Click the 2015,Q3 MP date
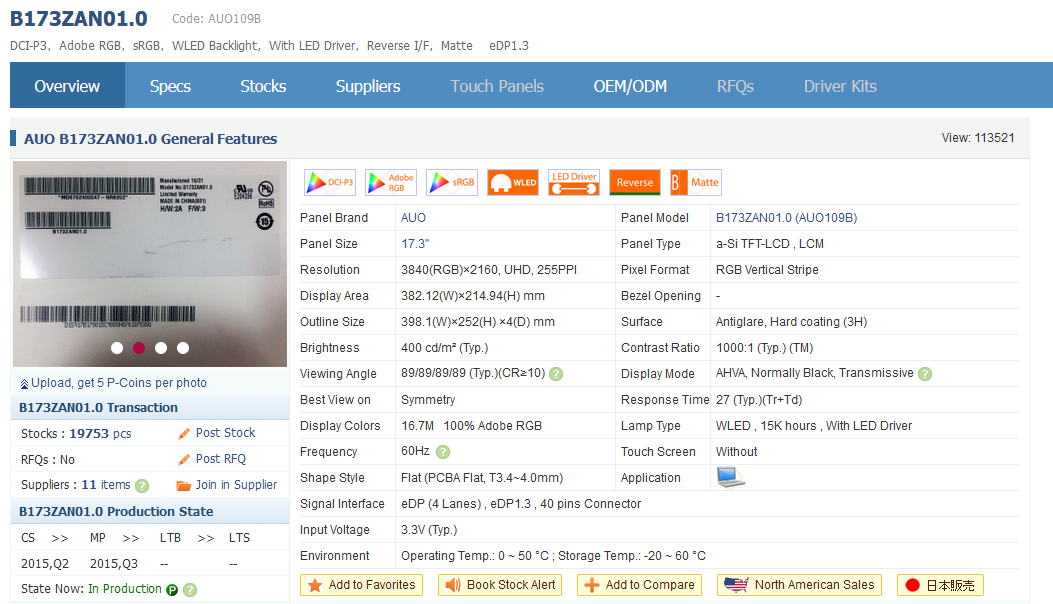 point(113,564)
